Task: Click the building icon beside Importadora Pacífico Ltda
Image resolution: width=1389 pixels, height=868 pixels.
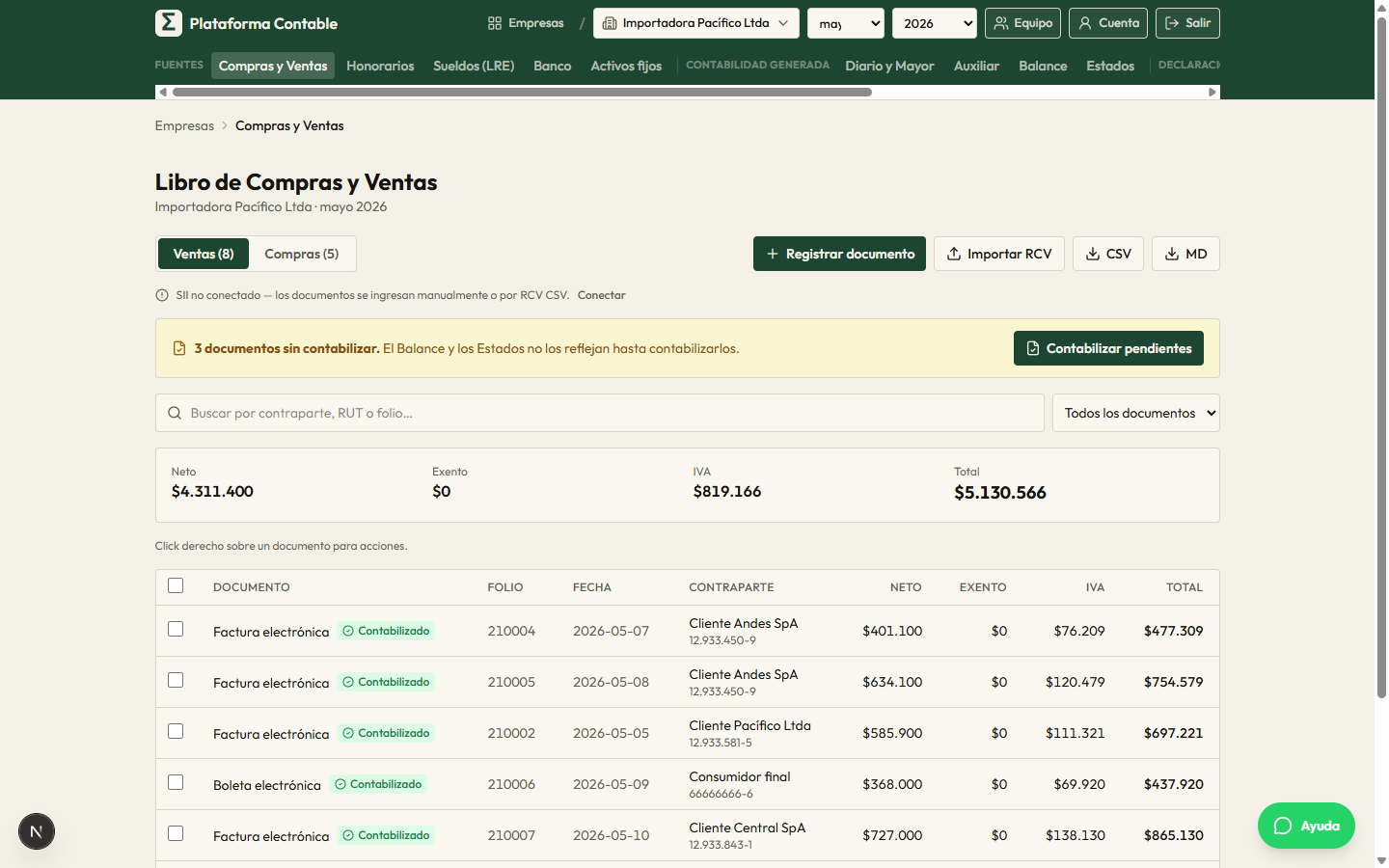Action: [610, 23]
